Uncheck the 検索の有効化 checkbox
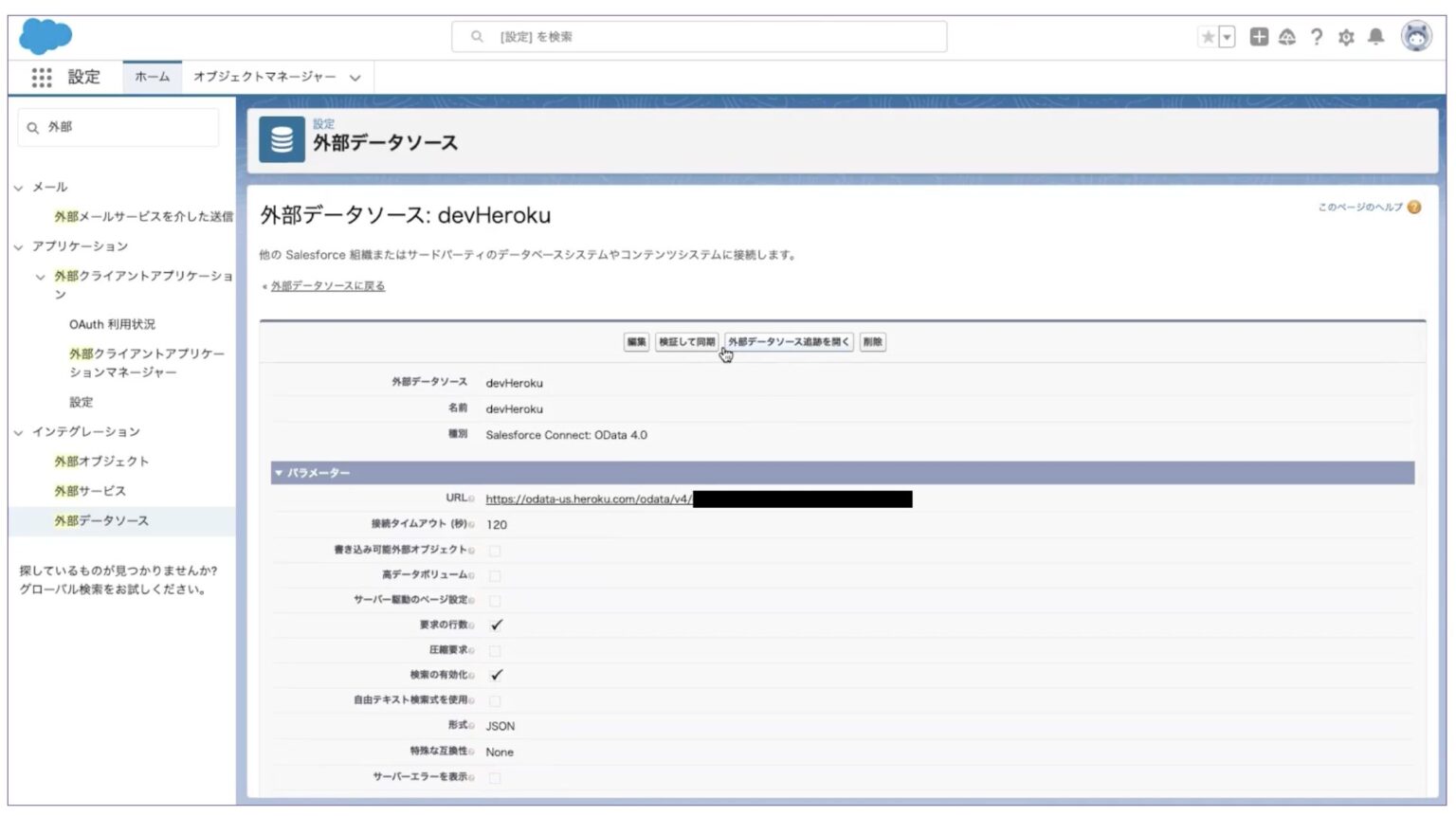1456x816 pixels. (494, 675)
